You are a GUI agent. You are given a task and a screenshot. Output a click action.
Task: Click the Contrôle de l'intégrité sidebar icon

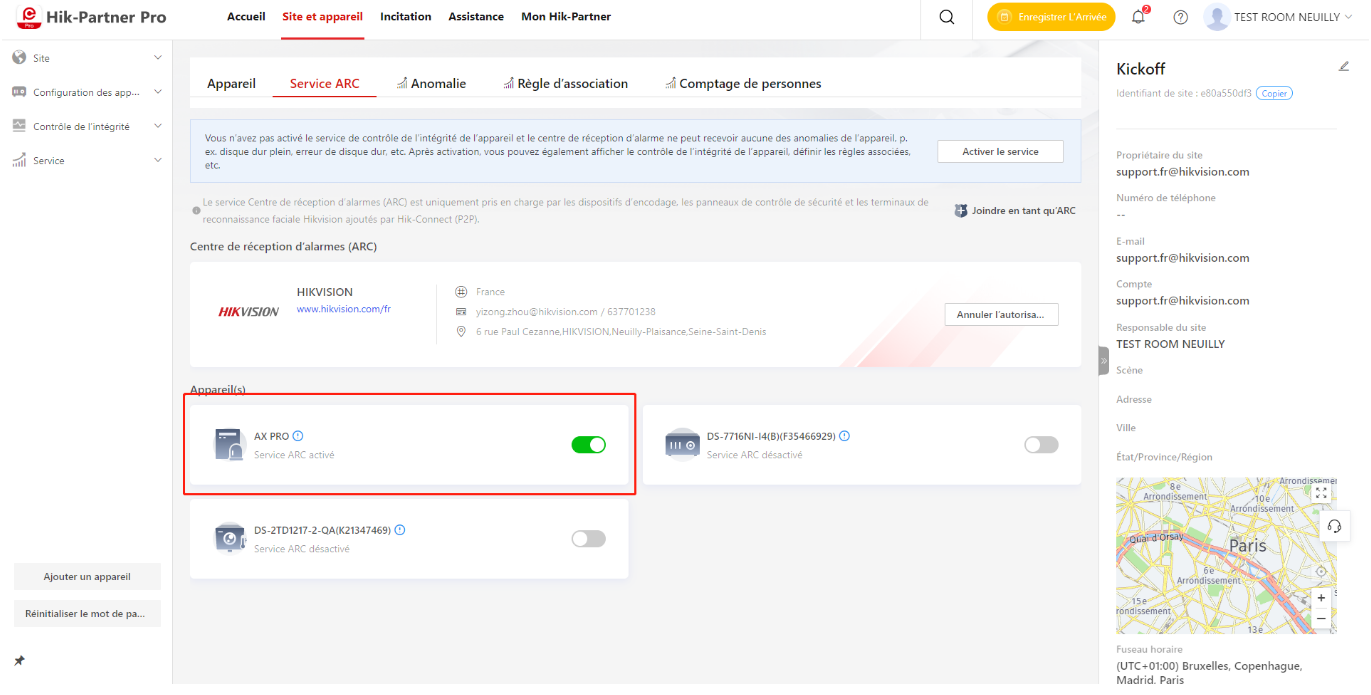[19, 126]
